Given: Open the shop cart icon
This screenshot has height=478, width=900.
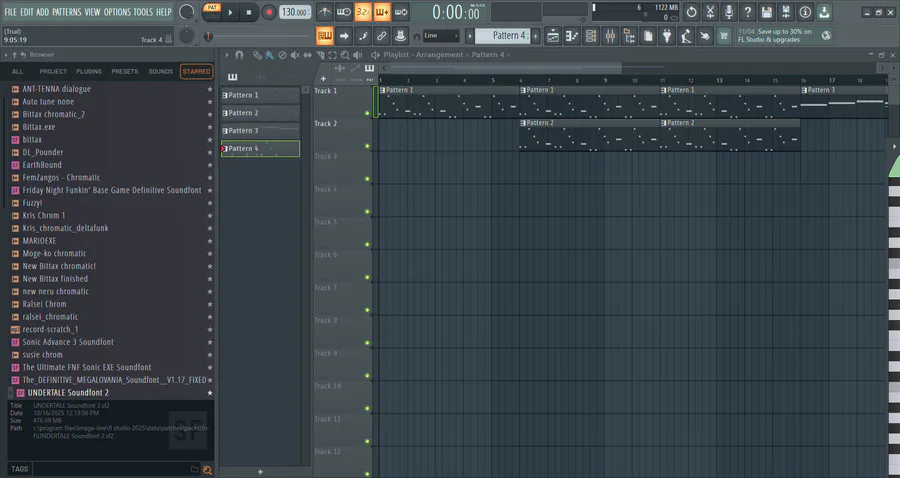Looking at the screenshot, I should [724, 36].
